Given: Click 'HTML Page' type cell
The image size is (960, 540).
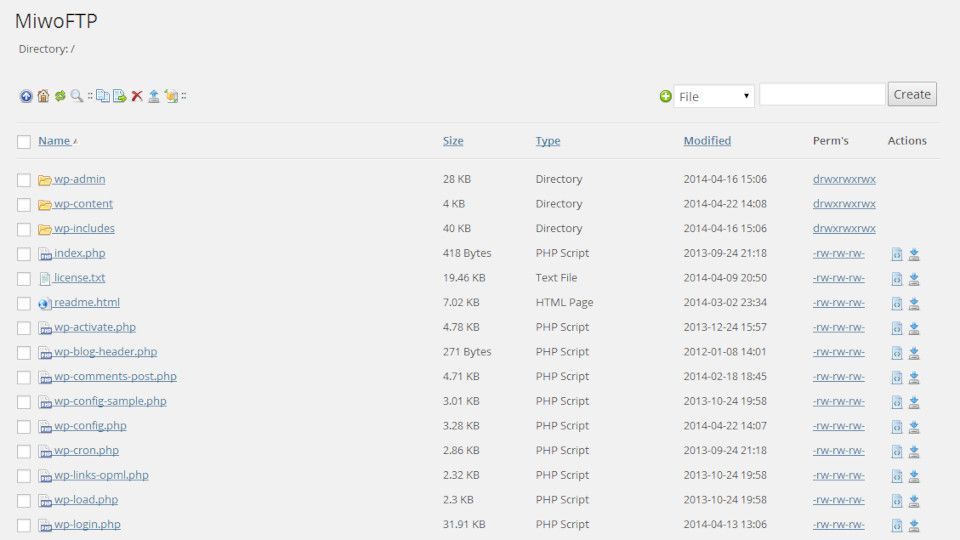Looking at the screenshot, I should tap(564, 302).
